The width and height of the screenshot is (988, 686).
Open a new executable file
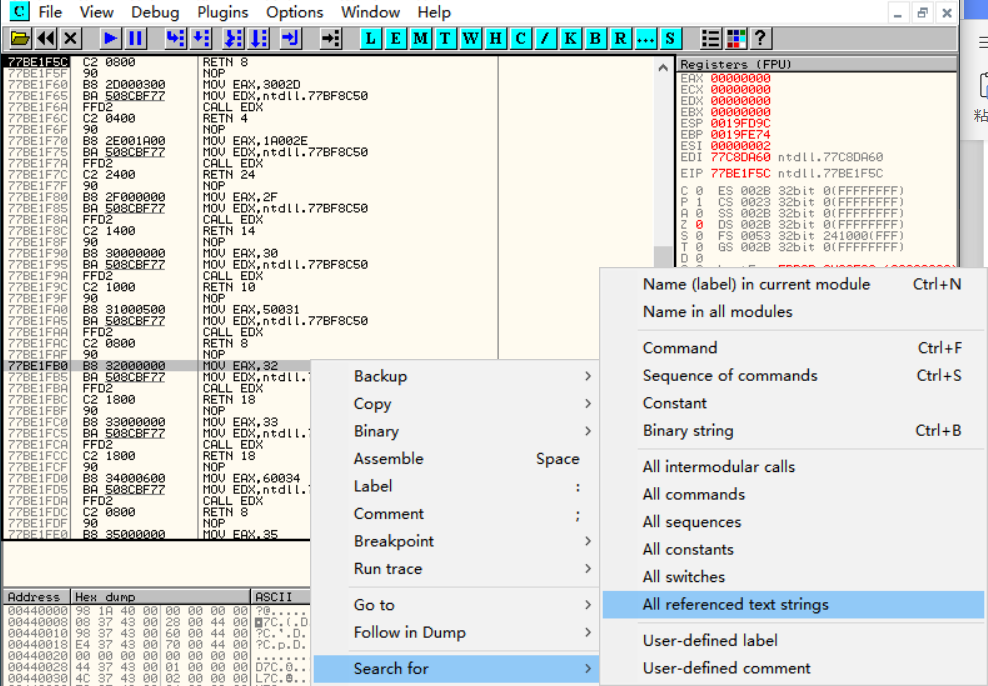[19, 38]
